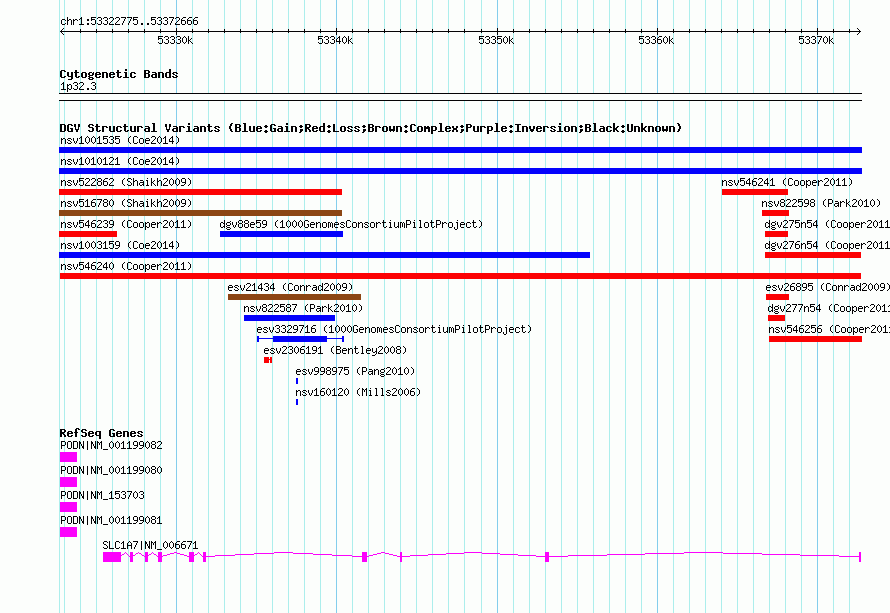Click the PODN NM_001199082 magenta gene block
The height and width of the screenshot is (613, 890).
pyautogui.click(x=68, y=457)
